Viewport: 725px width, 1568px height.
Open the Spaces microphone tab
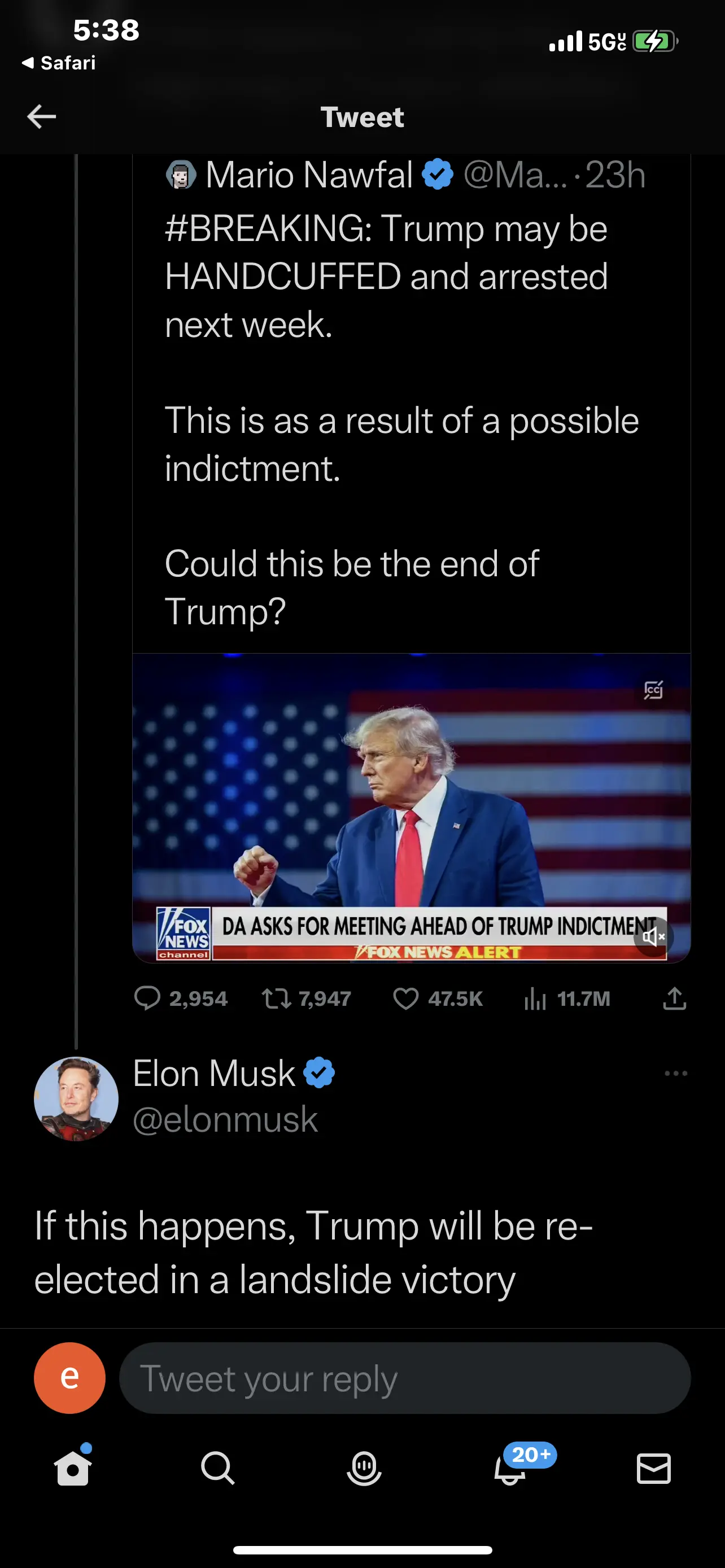[364, 1468]
